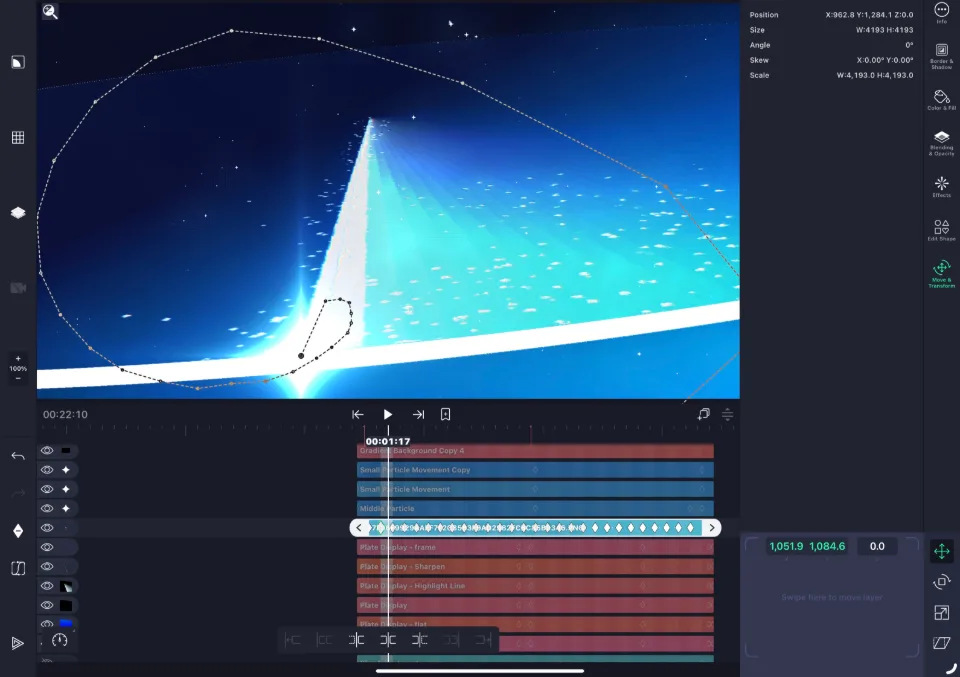Open the layers stack icon in left sidebar
960x677 pixels.
[x=18, y=212]
